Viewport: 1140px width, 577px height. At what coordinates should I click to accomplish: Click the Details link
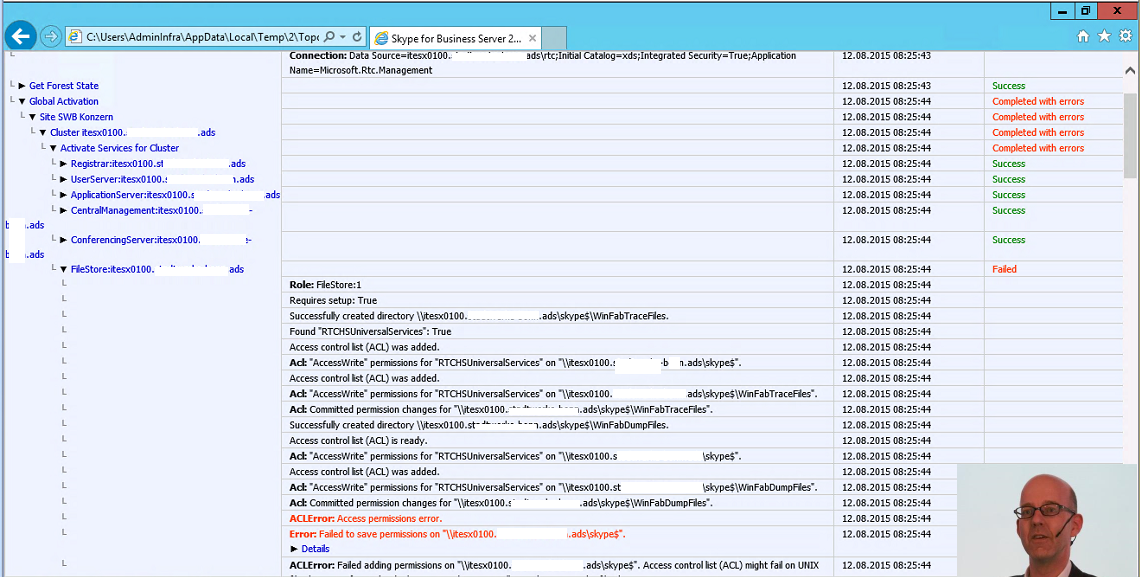[316, 549]
